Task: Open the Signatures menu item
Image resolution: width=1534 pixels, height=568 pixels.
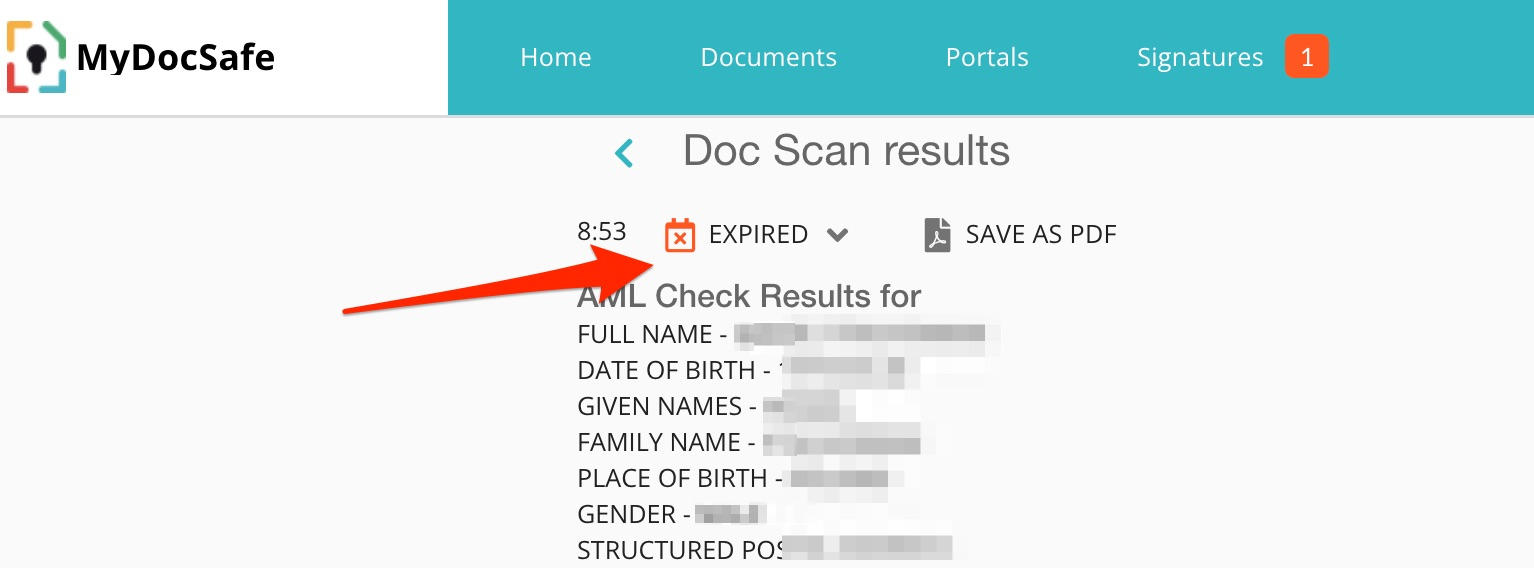Action: coord(1200,57)
